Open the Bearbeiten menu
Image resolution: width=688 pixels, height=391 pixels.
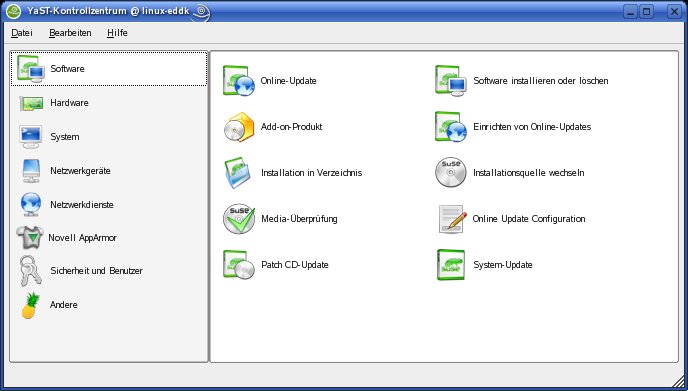click(x=70, y=33)
